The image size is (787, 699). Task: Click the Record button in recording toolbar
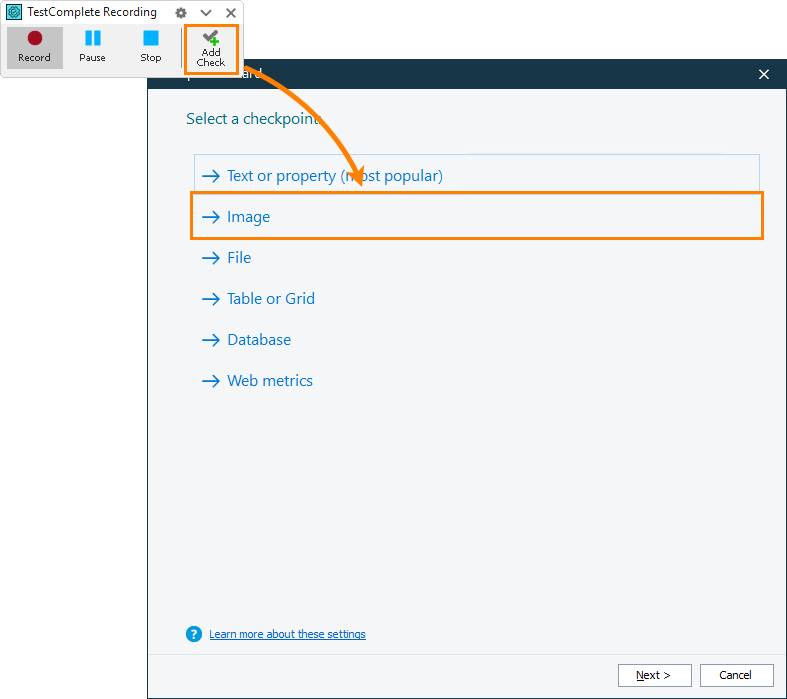tap(35, 48)
